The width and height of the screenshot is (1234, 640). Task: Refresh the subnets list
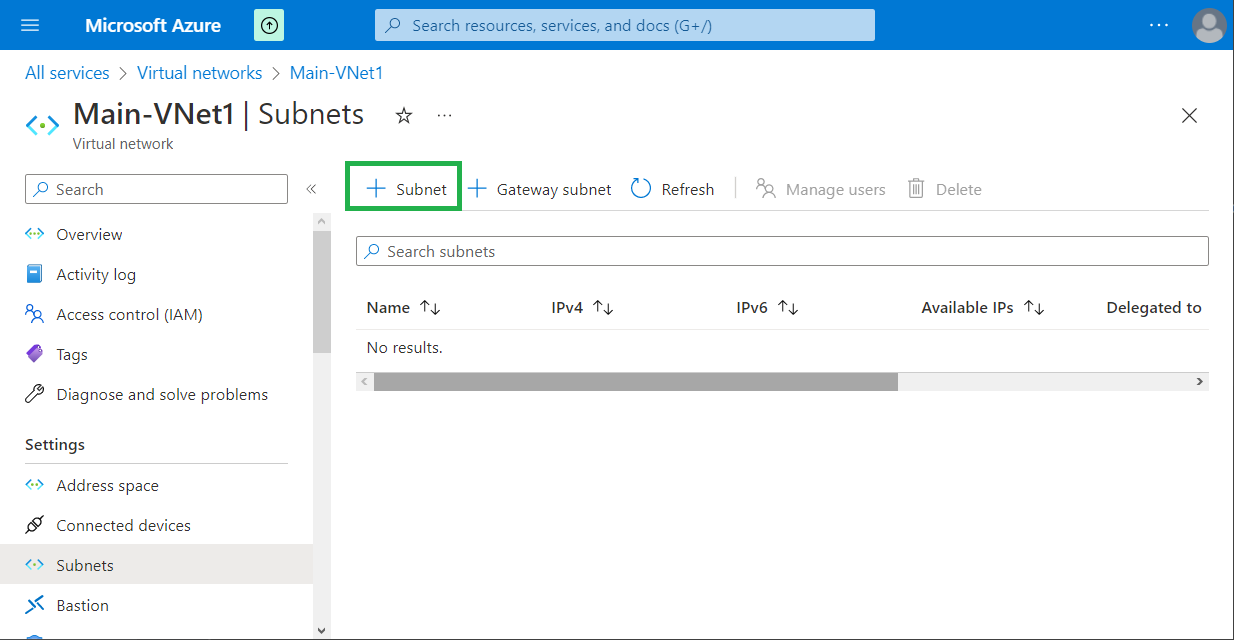coord(673,189)
